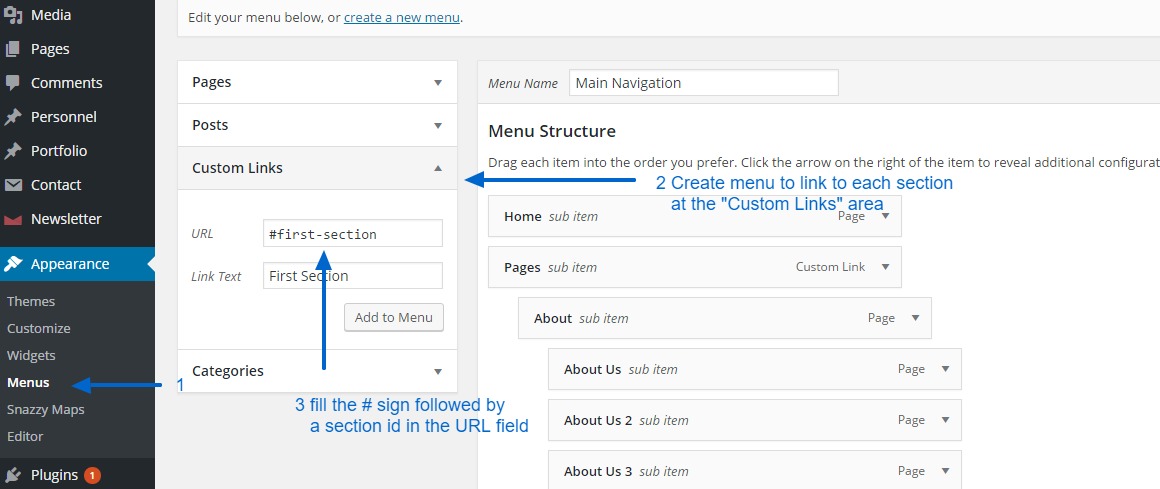The width and height of the screenshot is (1160, 489).
Task: Open Themes under Appearance
Action: (x=31, y=301)
